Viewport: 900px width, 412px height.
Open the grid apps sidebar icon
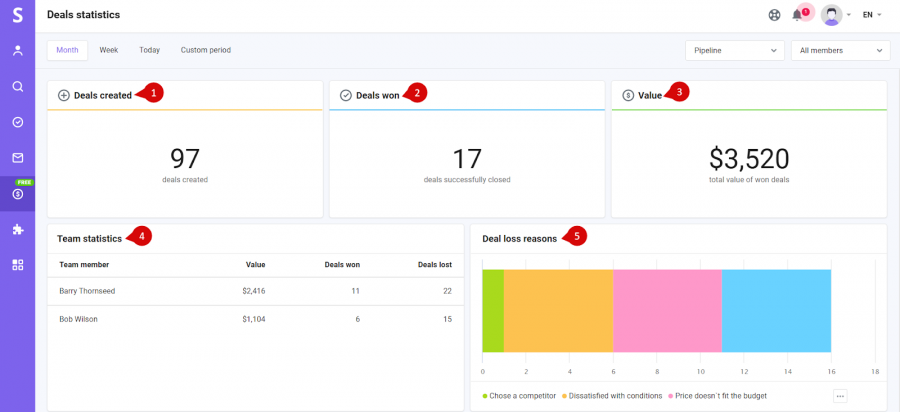[18, 265]
